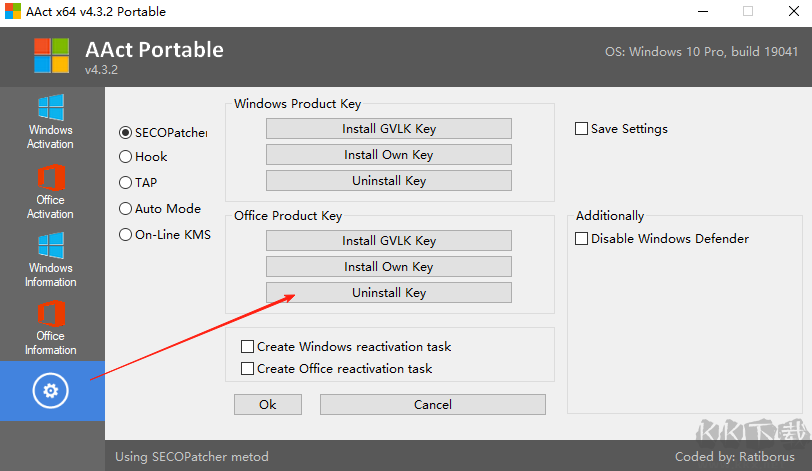The width and height of the screenshot is (812, 471).
Task: Click the AAct Portable header logo
Action: (51, 55)
